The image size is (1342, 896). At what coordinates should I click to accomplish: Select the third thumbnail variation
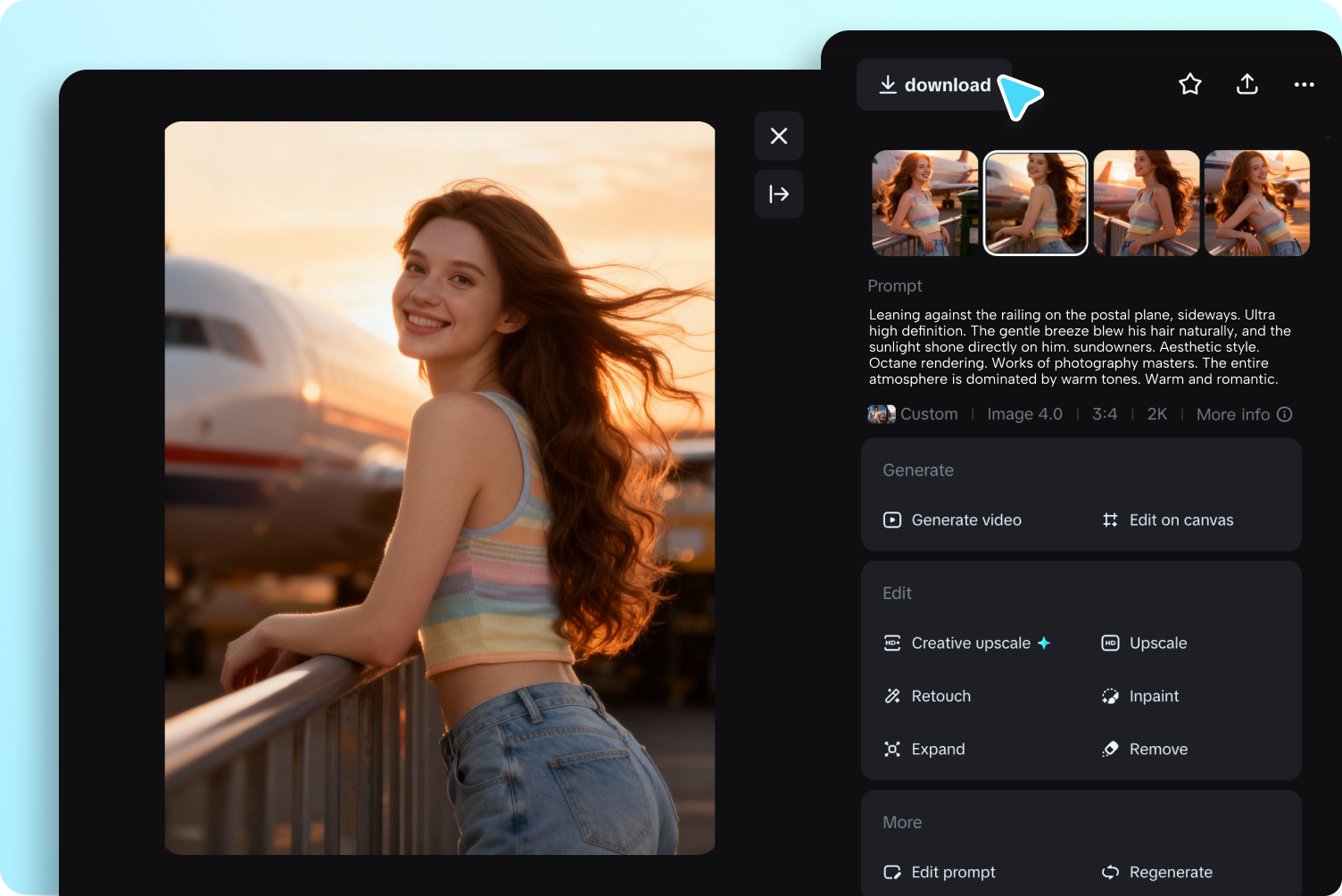click(x=1147, y=203)
